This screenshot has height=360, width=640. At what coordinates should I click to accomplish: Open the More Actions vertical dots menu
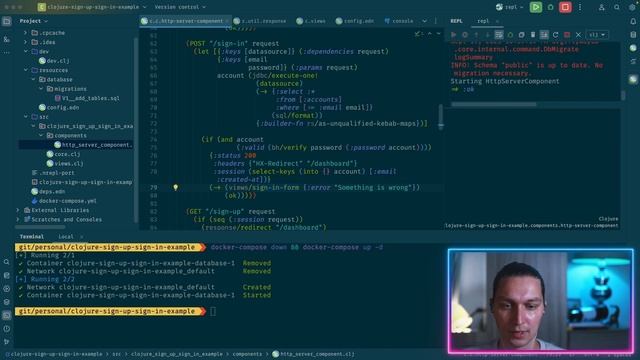pyautogui.click(x=580, y=7)
